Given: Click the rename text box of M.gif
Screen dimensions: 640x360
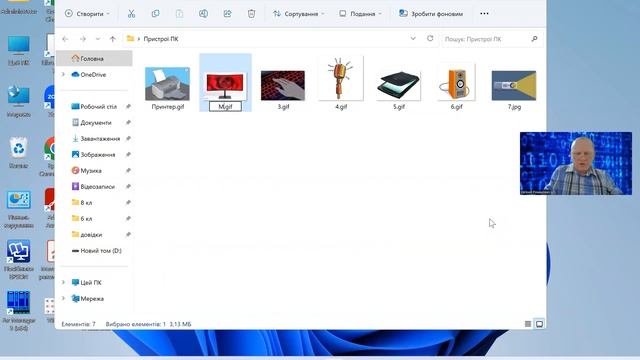Looking at the screenshot, I should click(225, 107).
